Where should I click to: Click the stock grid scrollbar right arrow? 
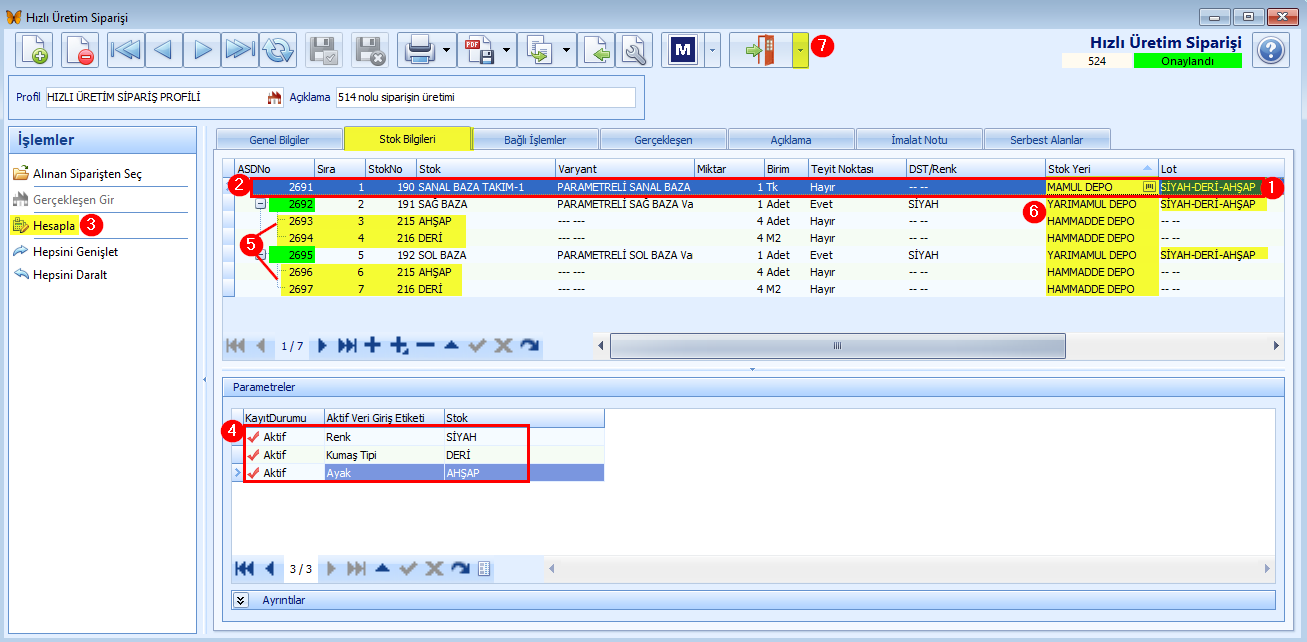(1276, 345)
